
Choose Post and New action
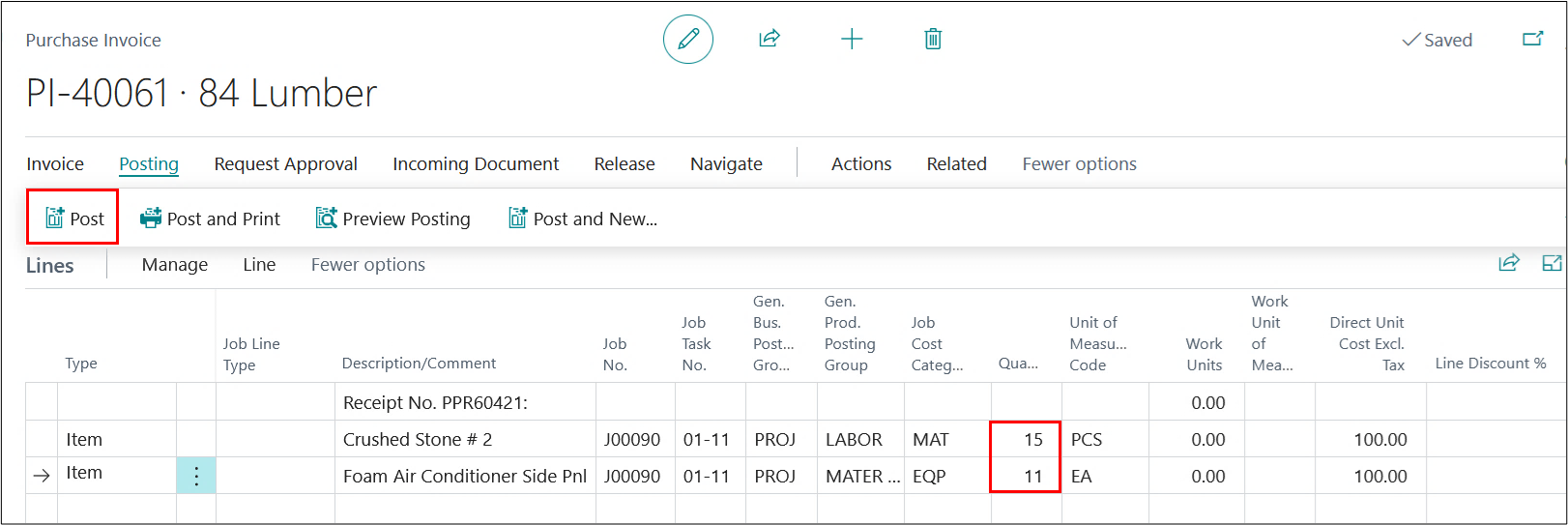[x=583, y=219]
